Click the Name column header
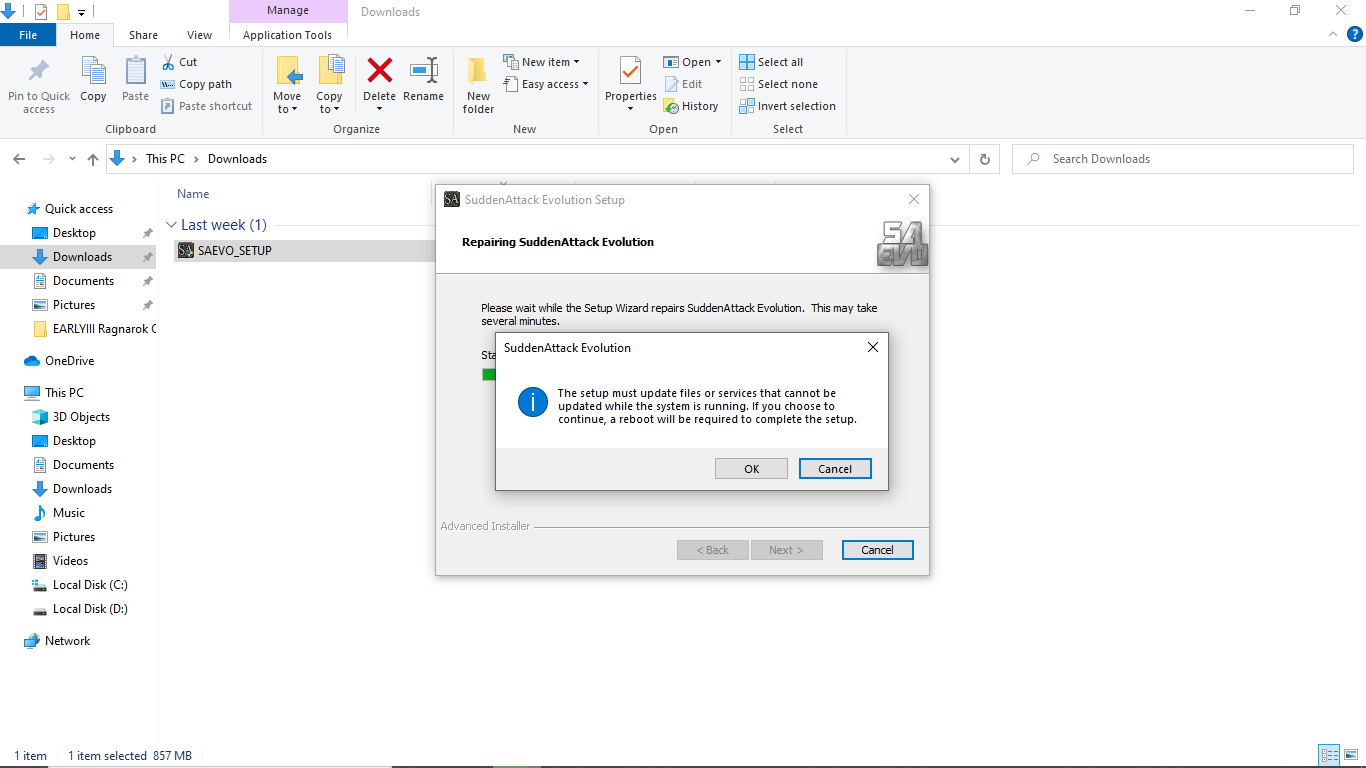This screenshot has height=768, width=1366. (x=193, y=194)
